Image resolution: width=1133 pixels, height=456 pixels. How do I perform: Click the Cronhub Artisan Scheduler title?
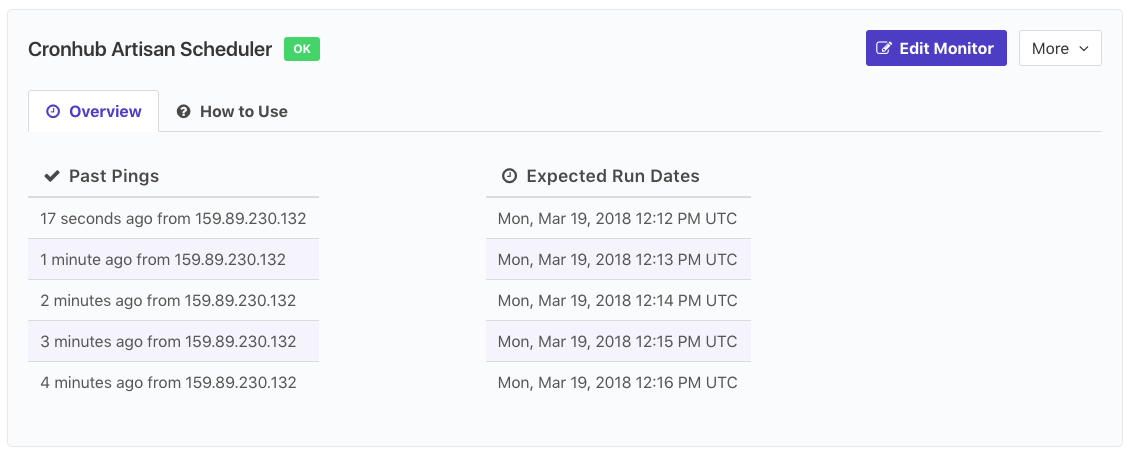click(150, 49)
